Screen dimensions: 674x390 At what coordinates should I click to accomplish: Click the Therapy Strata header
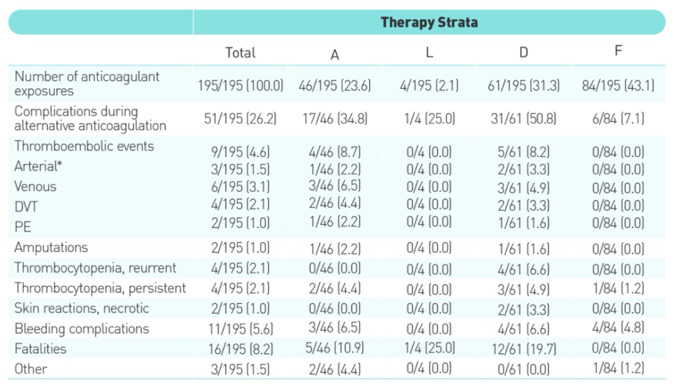pyautogui.click(x=429, y=22)
